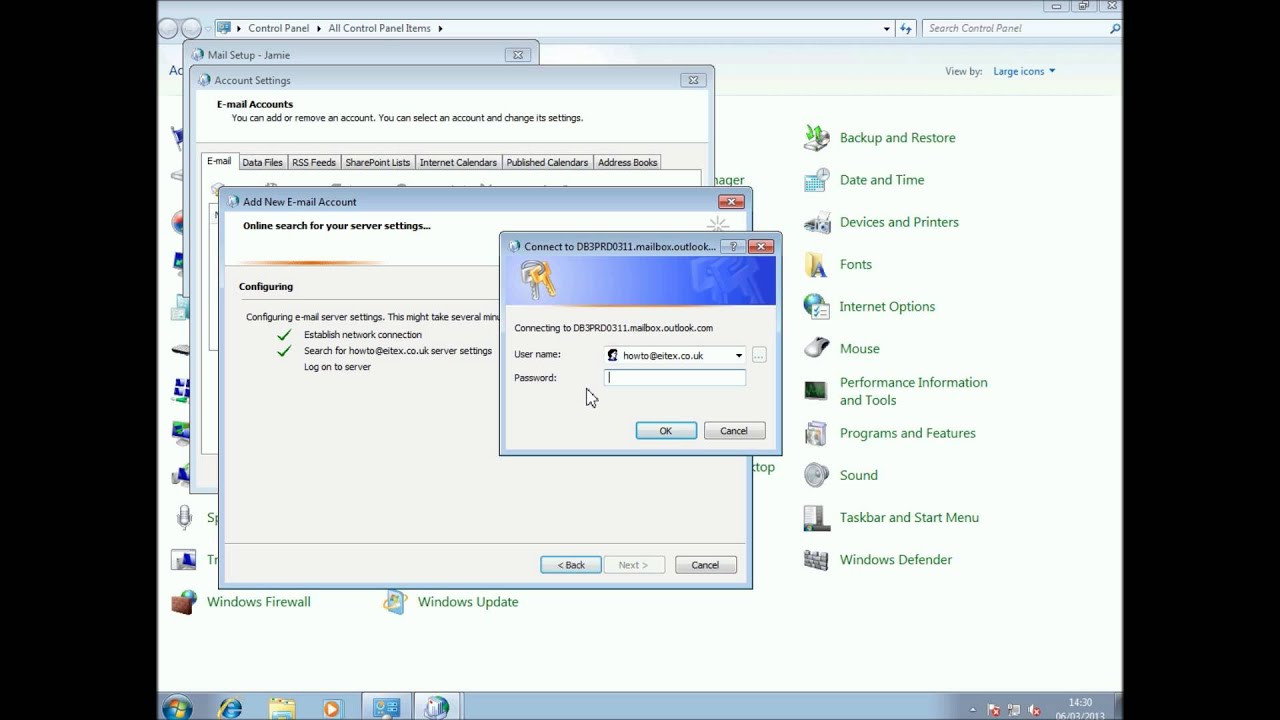Close the Mail Setup - Jamie window
The width and height of the screenshot is (1280, 720).
(518, 55)
